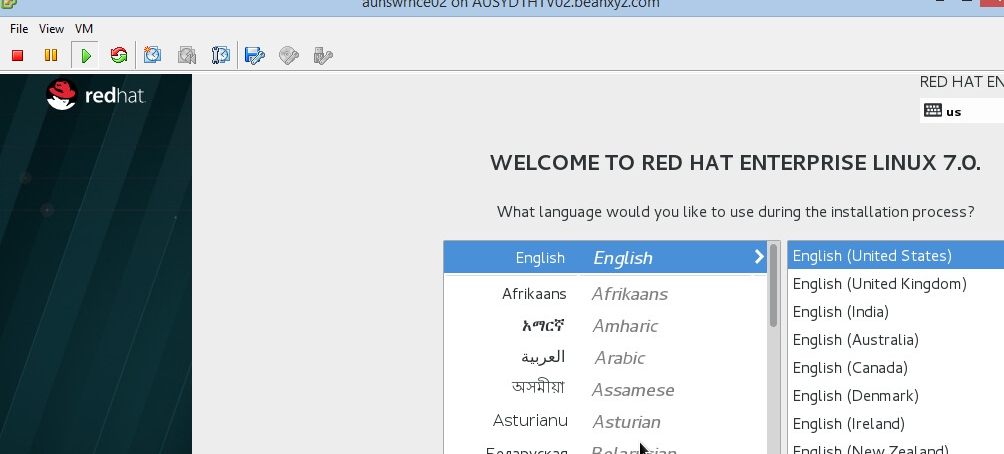Select Amharic in the language list
Image resolution: width=1004 pixels, height=454 pixels.
[x=605, y=326]
